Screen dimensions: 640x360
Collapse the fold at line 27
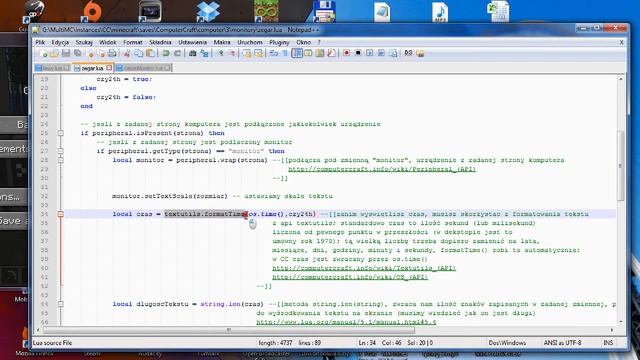click(x=60, y=151)
